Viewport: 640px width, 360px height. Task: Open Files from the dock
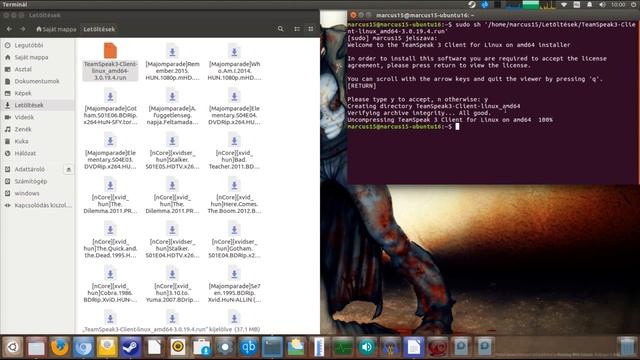(x=36, y=347)
